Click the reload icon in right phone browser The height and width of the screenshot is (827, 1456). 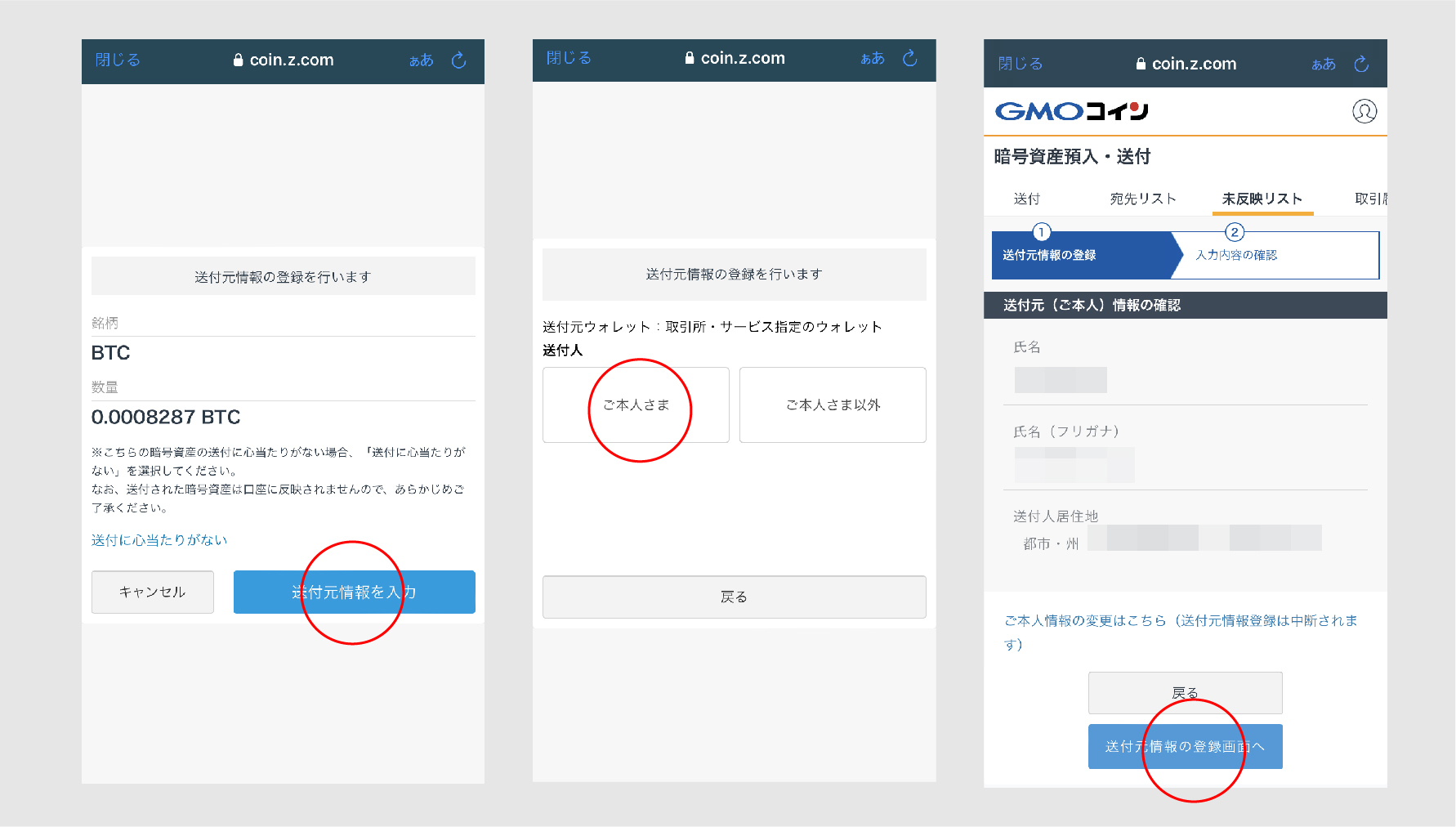[x=1361, y=64]
